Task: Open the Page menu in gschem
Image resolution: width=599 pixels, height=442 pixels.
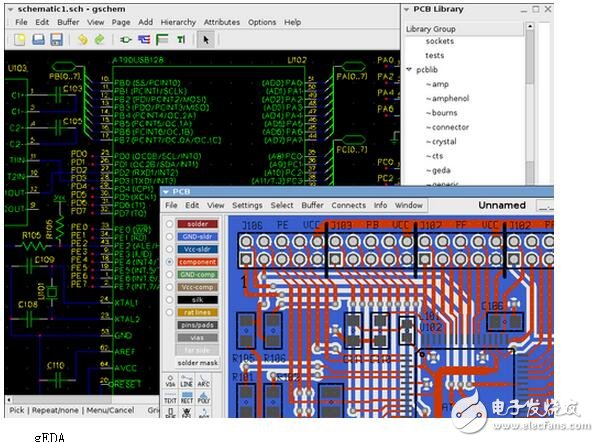Action: [x=121, y=22]
